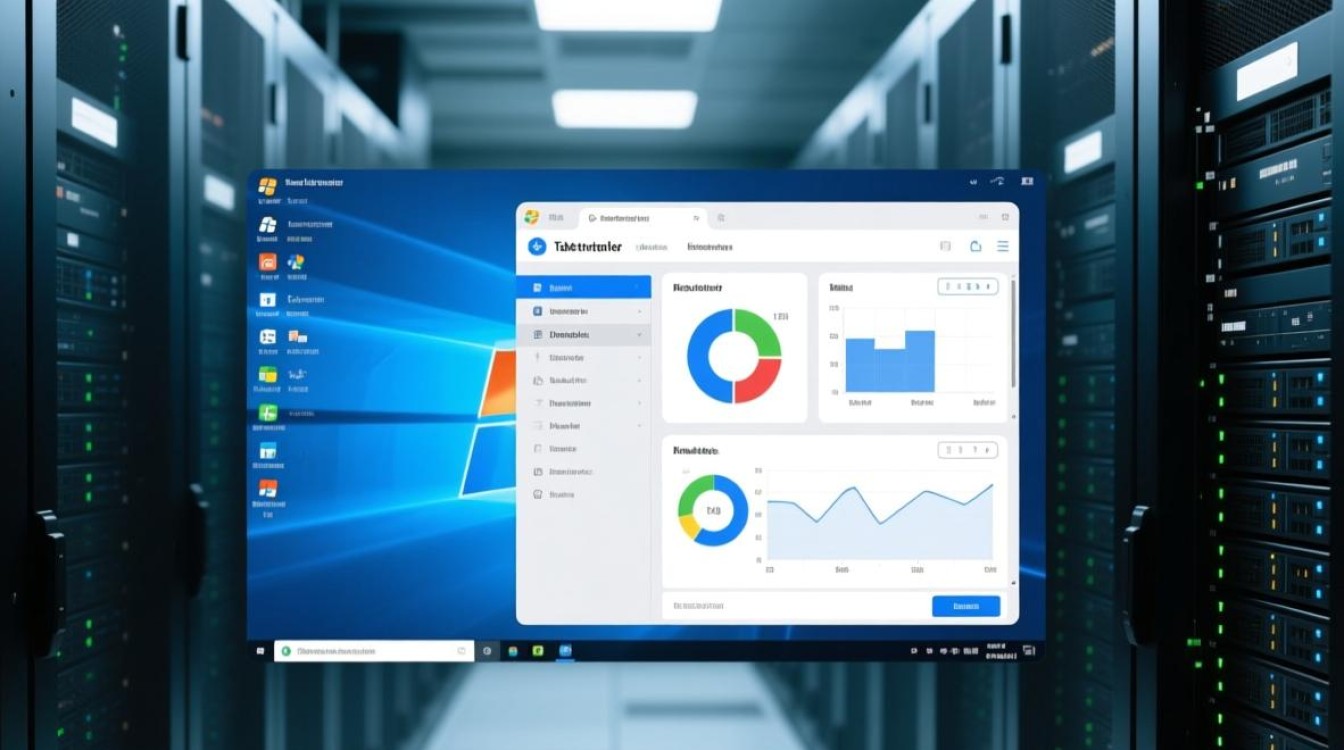Select the last item in the dashboard sidebar
The height and width of the screenshot is (750, 1344).
point(561,494)
